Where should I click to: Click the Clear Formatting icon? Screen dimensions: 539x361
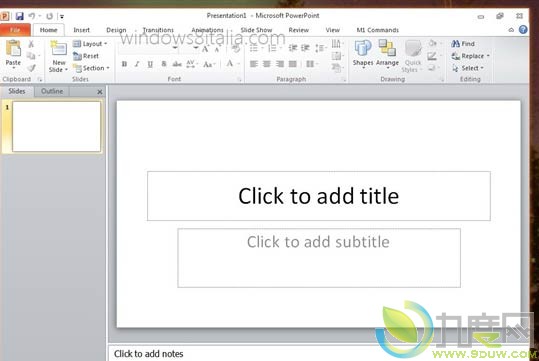point(236,48)
